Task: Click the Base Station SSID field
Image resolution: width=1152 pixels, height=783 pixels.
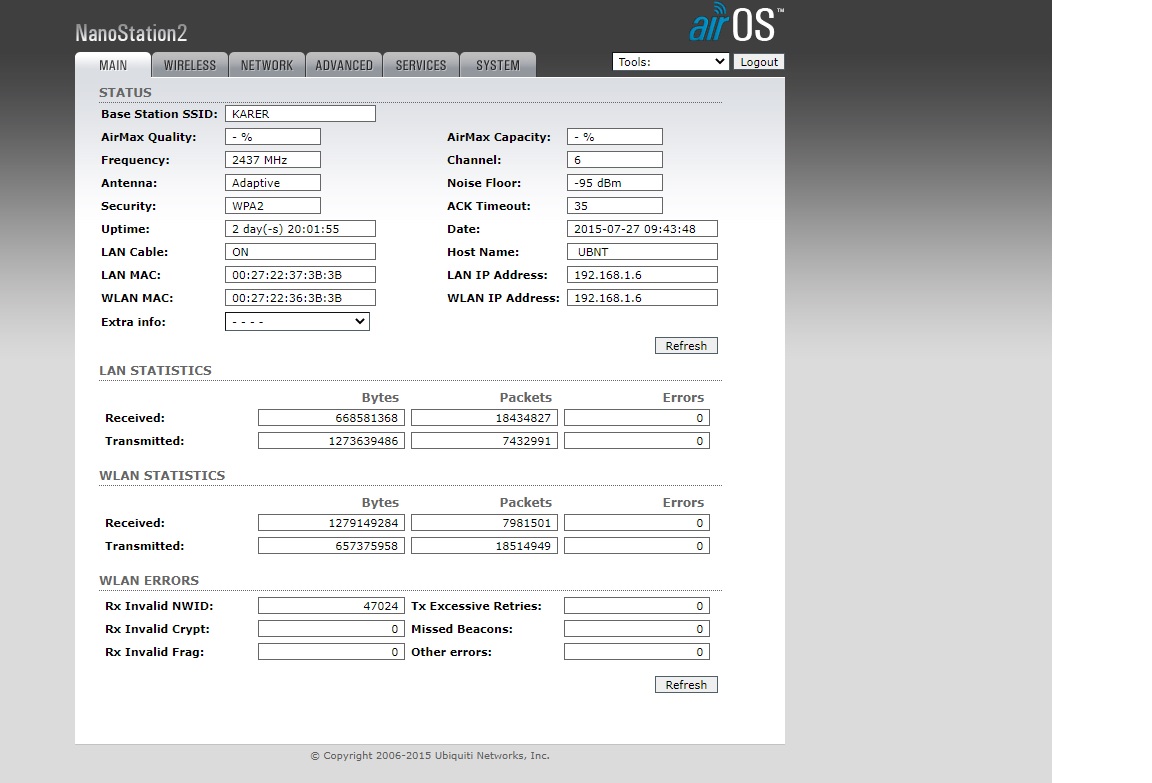Action: [300, 114]
